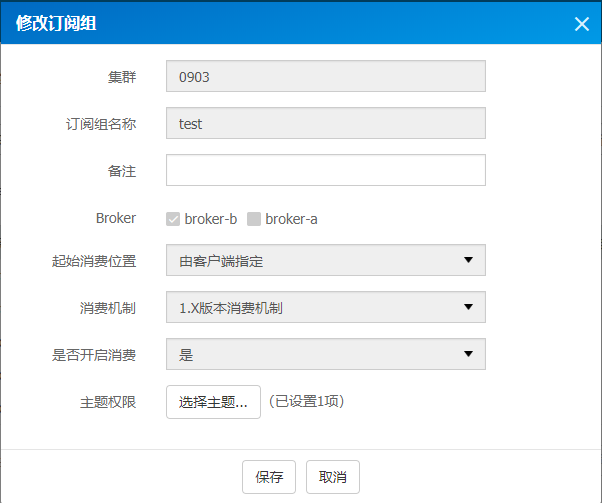Click the 消费机制 label
This screenshot has height=503, width=602.
click(x=108, y=308)
